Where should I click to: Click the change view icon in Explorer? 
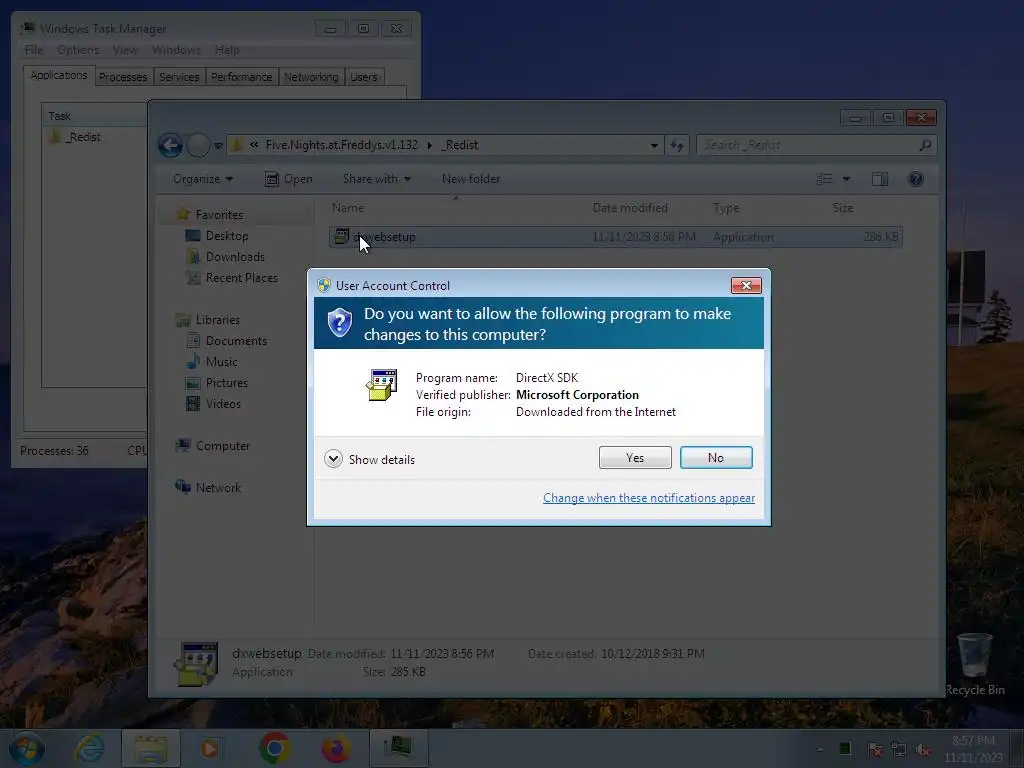pos(825,179)
